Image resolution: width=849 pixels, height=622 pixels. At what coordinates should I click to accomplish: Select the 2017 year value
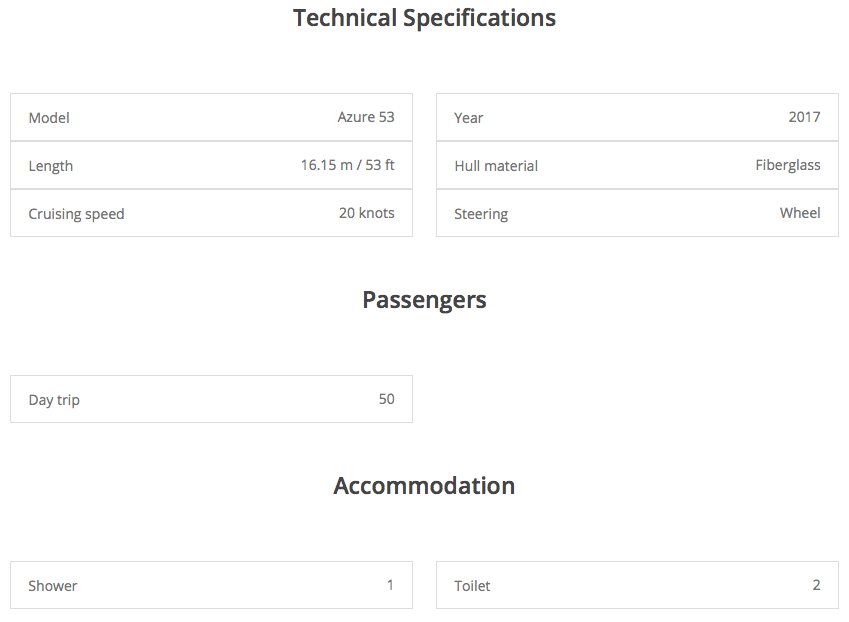coord(804,117)
